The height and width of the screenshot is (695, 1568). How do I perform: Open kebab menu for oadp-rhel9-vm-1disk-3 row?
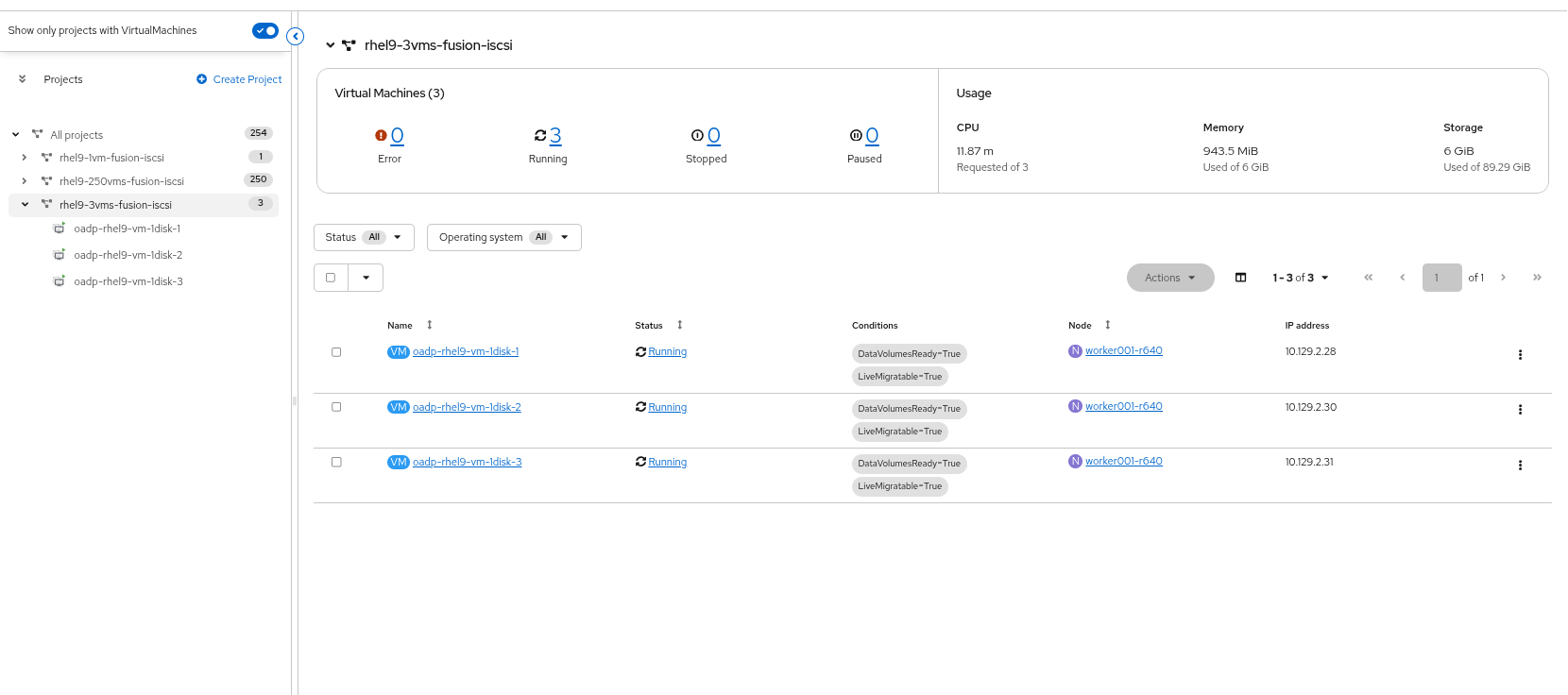1520,466
